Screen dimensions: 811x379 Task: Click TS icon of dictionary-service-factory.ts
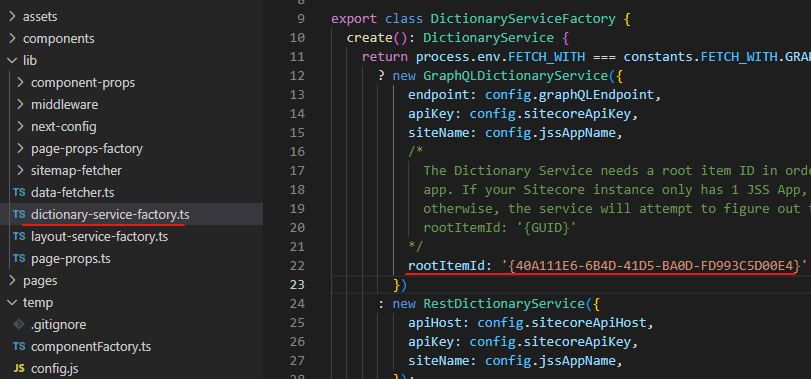coord(19,215)
